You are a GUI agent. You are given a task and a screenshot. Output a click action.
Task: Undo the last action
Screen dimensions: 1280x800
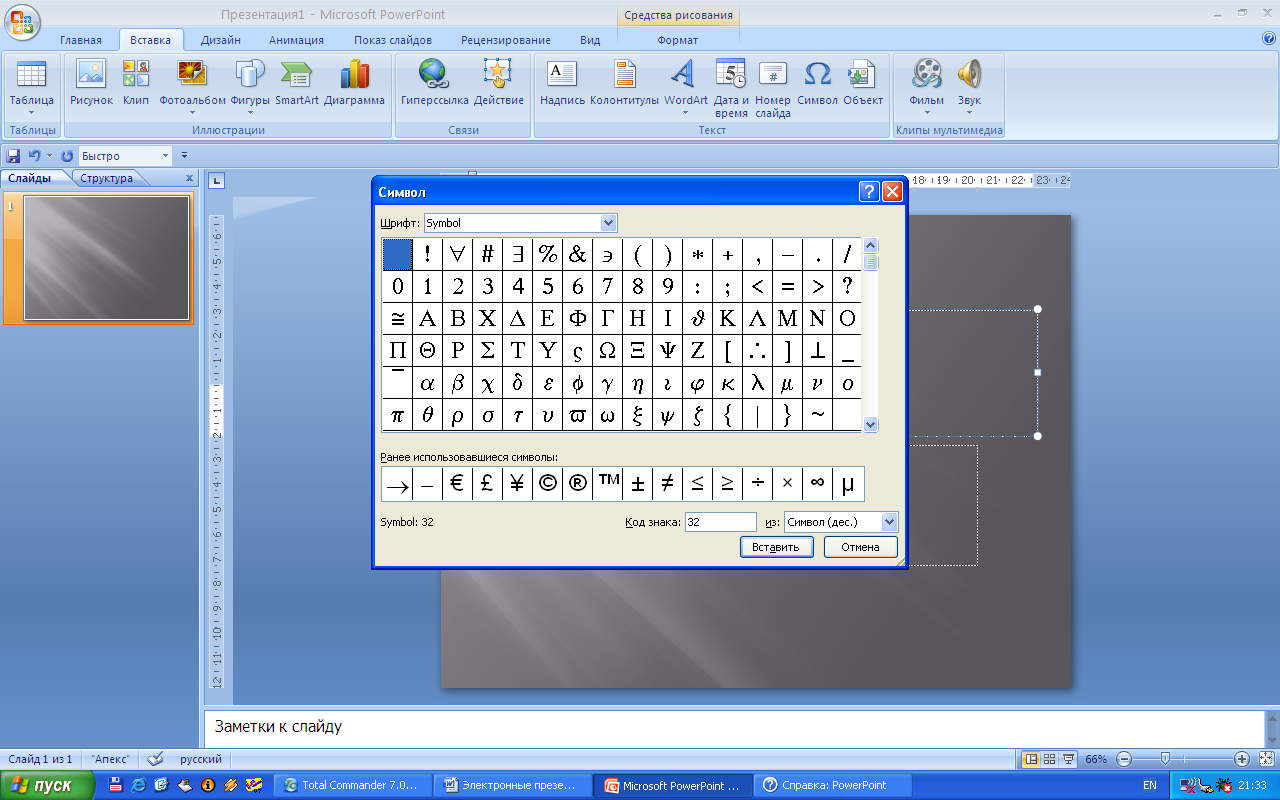34,156
